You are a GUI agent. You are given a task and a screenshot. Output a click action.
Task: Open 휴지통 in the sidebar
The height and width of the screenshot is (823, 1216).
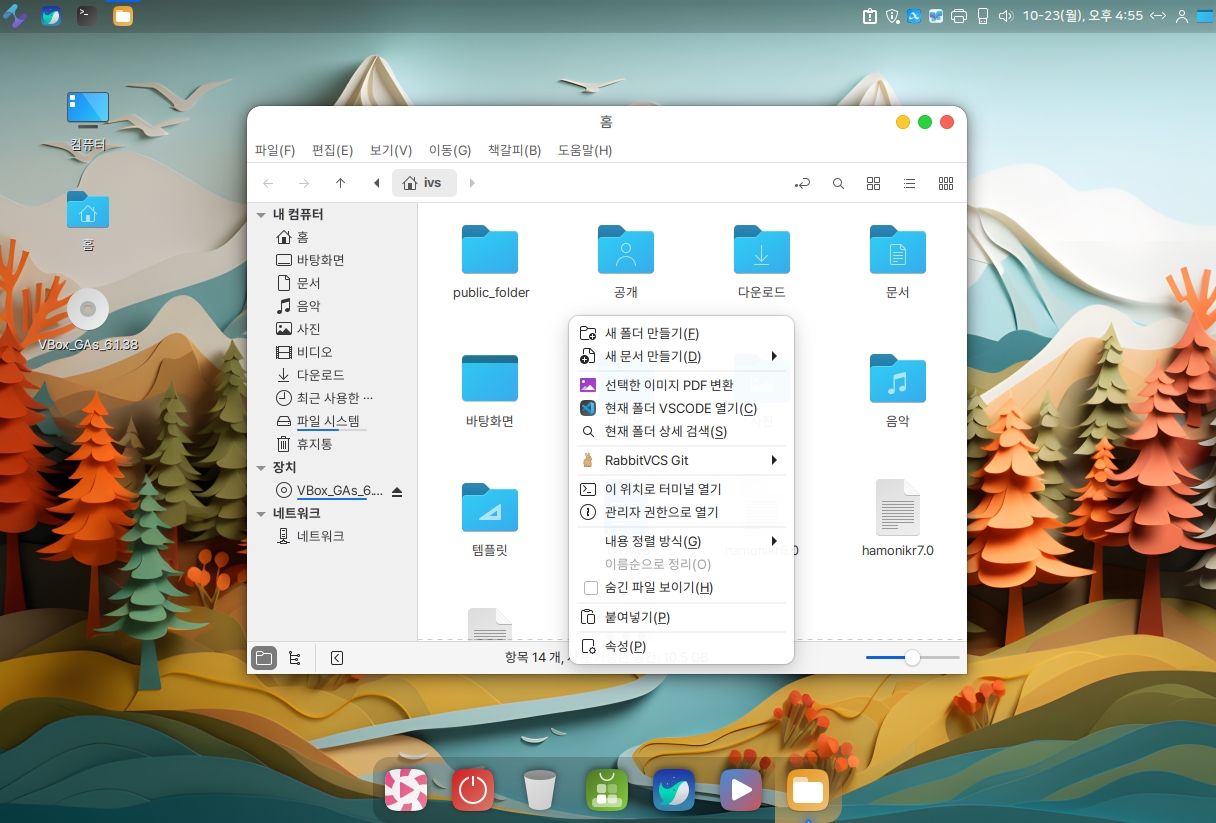tap(314, 444)
